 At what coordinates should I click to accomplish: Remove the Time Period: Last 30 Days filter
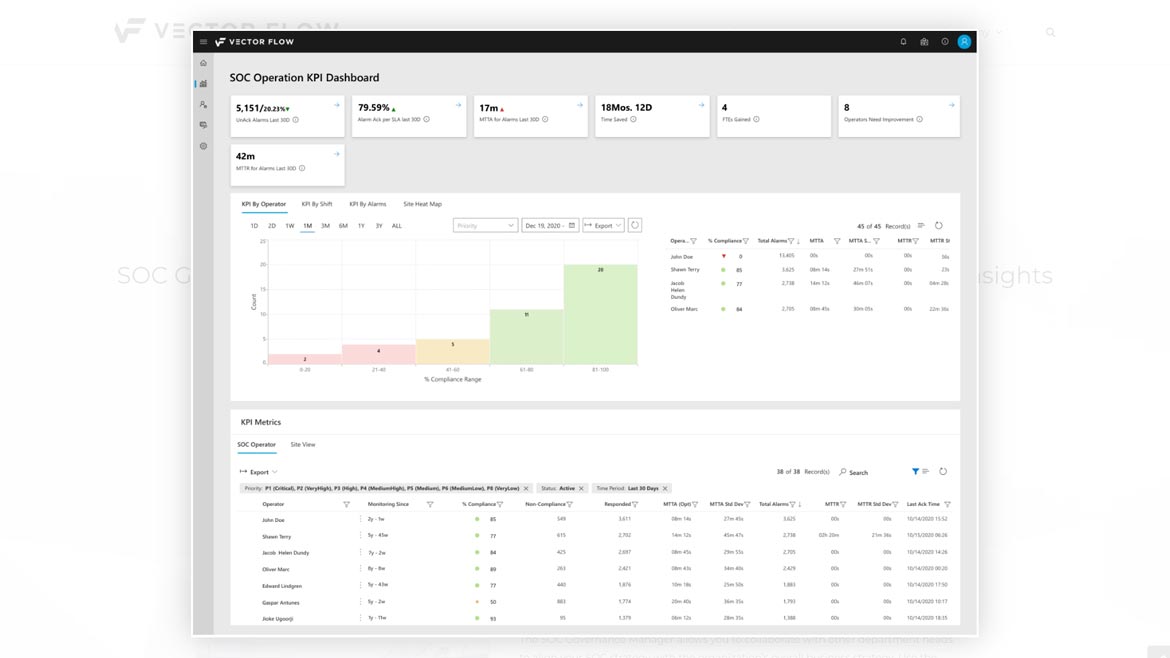665,488
